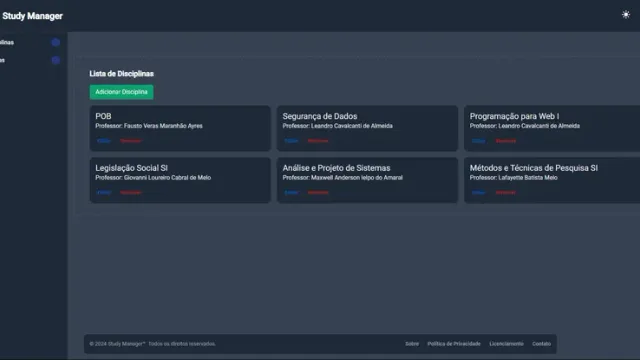The height and width of the screenshot is (360, 640).
Task: Click the red remove link under Métodos e Técnicas de Pesquisa SI
Action: (506, 192)
